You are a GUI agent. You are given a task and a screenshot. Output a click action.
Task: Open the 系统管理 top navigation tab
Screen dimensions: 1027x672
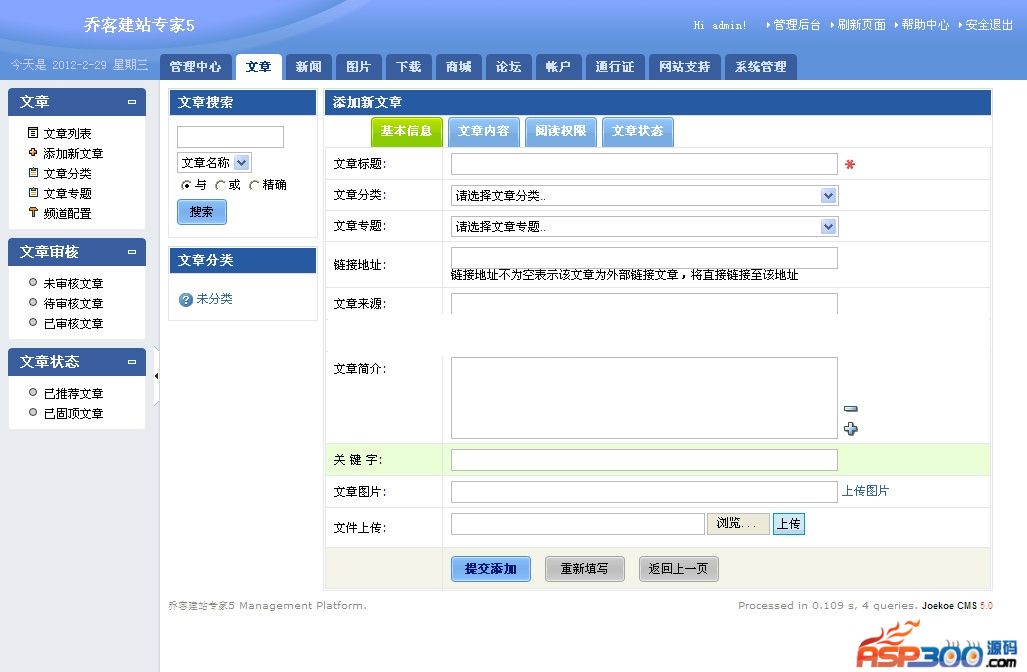pos(760,67)
